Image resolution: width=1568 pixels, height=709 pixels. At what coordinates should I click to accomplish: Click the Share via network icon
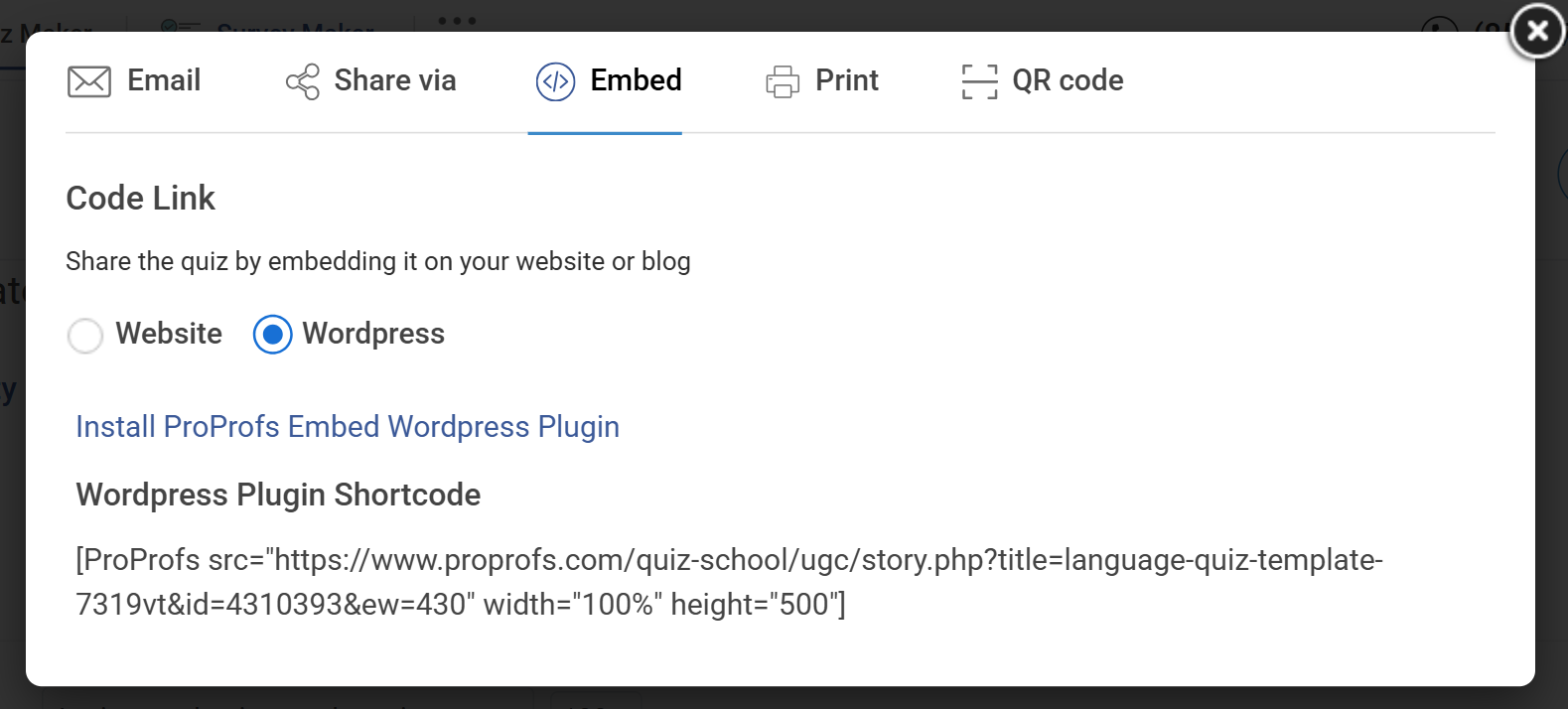303,81
